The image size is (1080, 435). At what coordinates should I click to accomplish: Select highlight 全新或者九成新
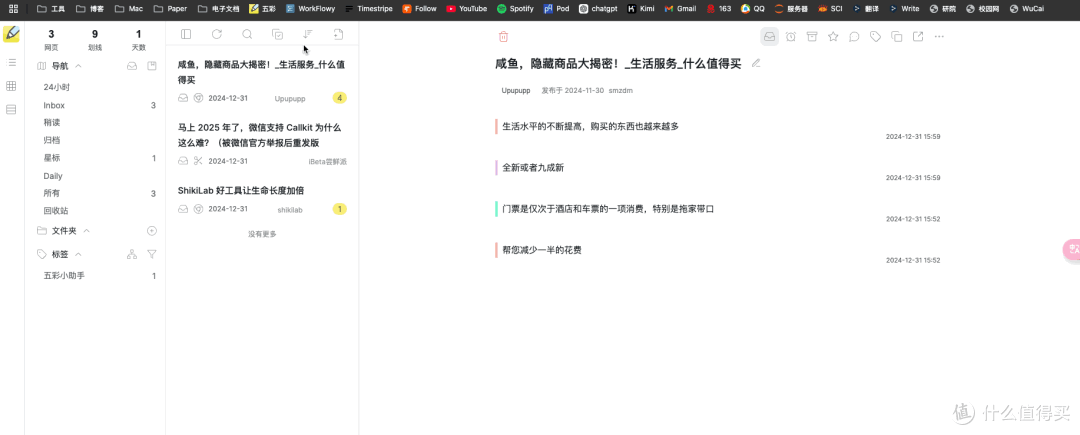coord(533,168)
